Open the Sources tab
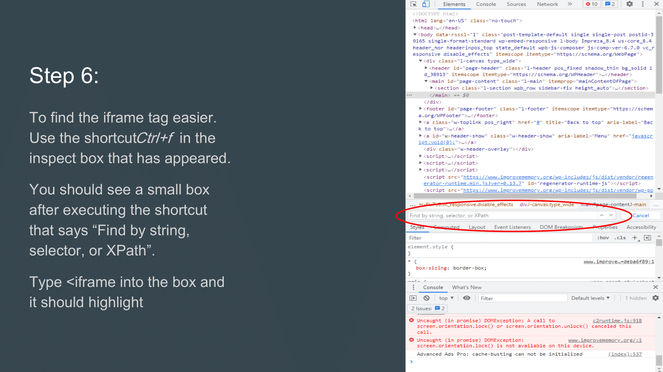663x372 pixels. (516, 4)
